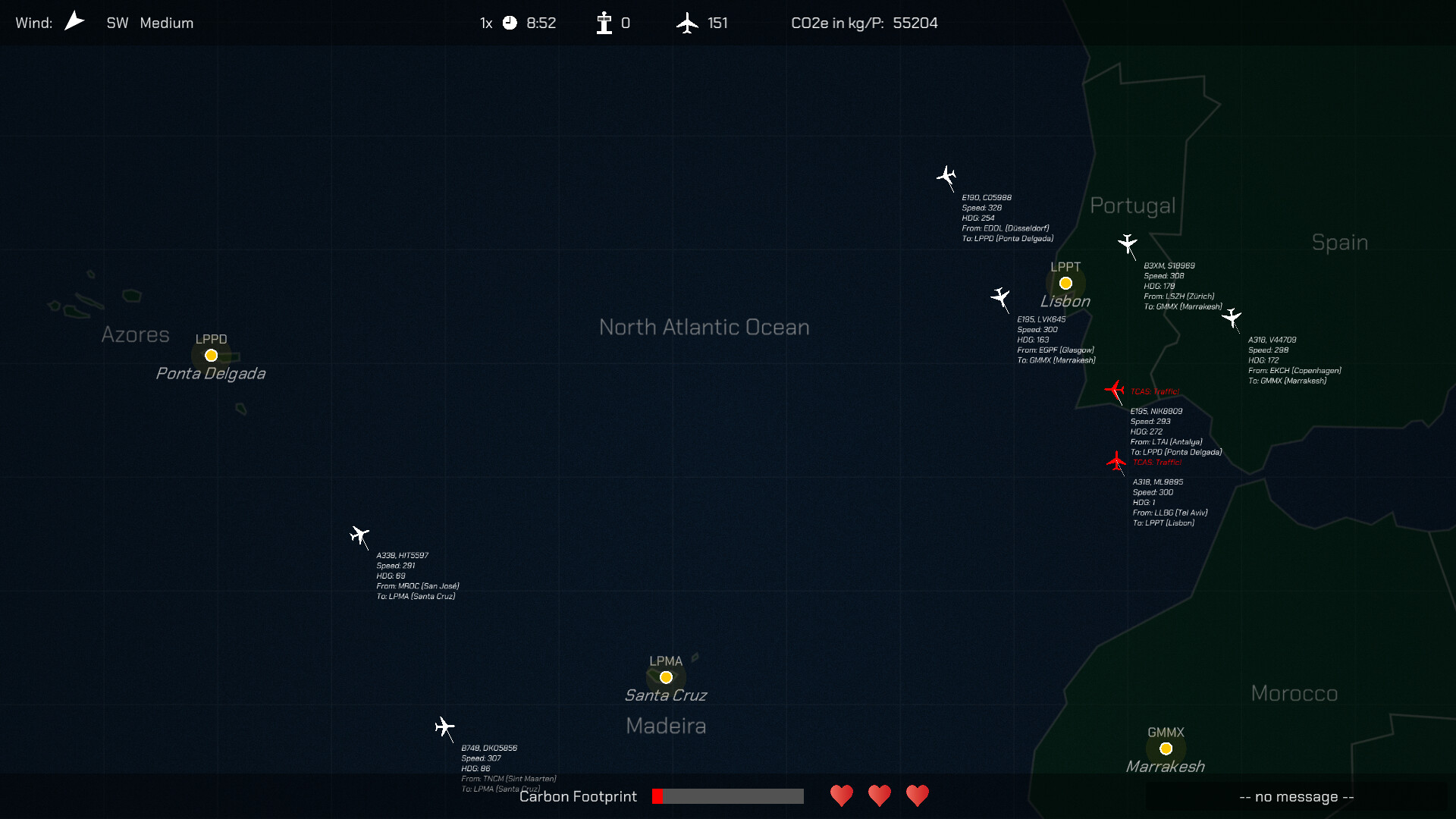Click the Carbon Footprint progress bar
Viewport: 1456px width, 819px height.
(726, 796)
